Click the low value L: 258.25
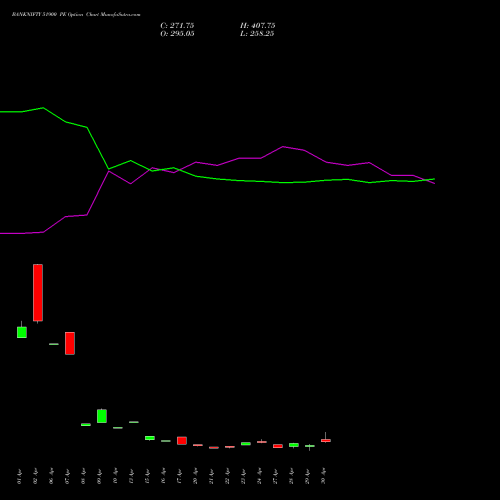Image resolution: width=500 pixels, height=500 pixels. (257, 34)
